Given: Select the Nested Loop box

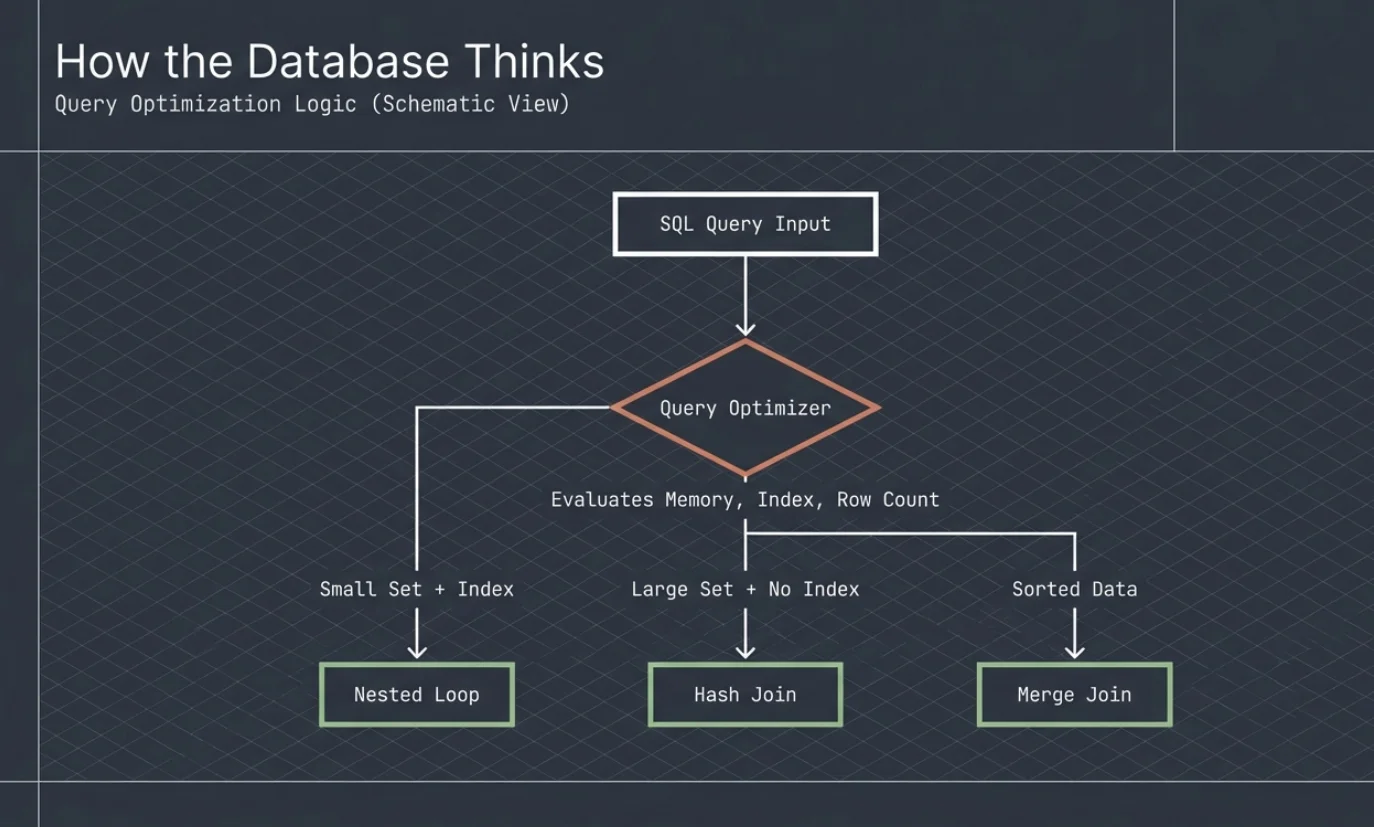Looking at the screenshot, I should (x=416, y=694).
